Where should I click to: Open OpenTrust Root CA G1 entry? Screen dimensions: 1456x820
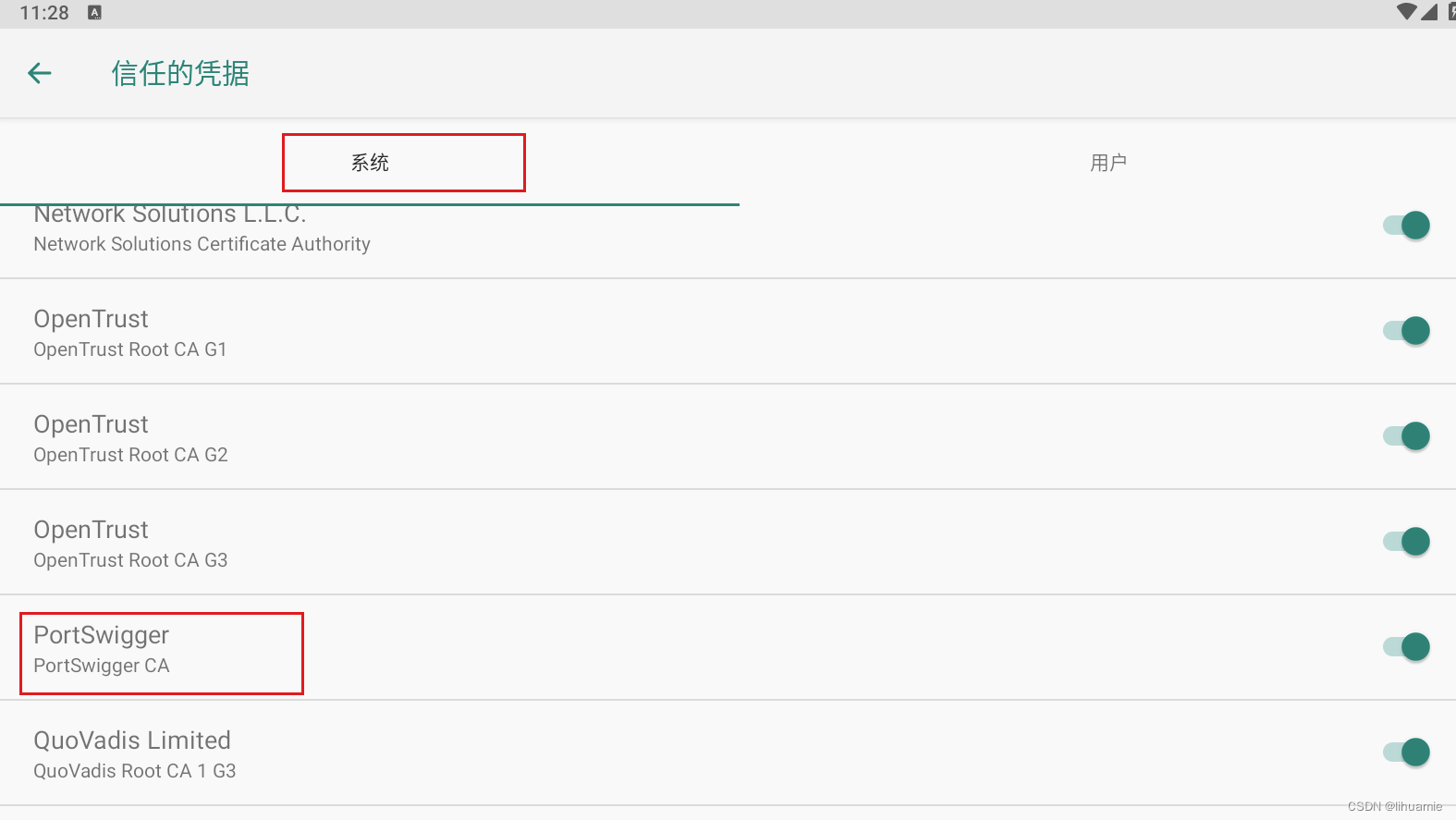129,333
